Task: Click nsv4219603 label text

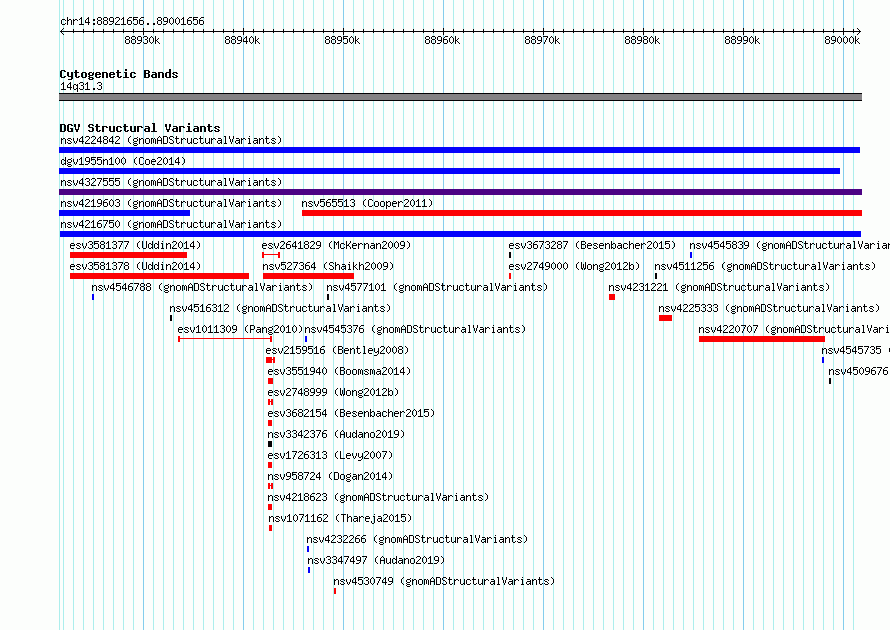Action: [171, 203]
